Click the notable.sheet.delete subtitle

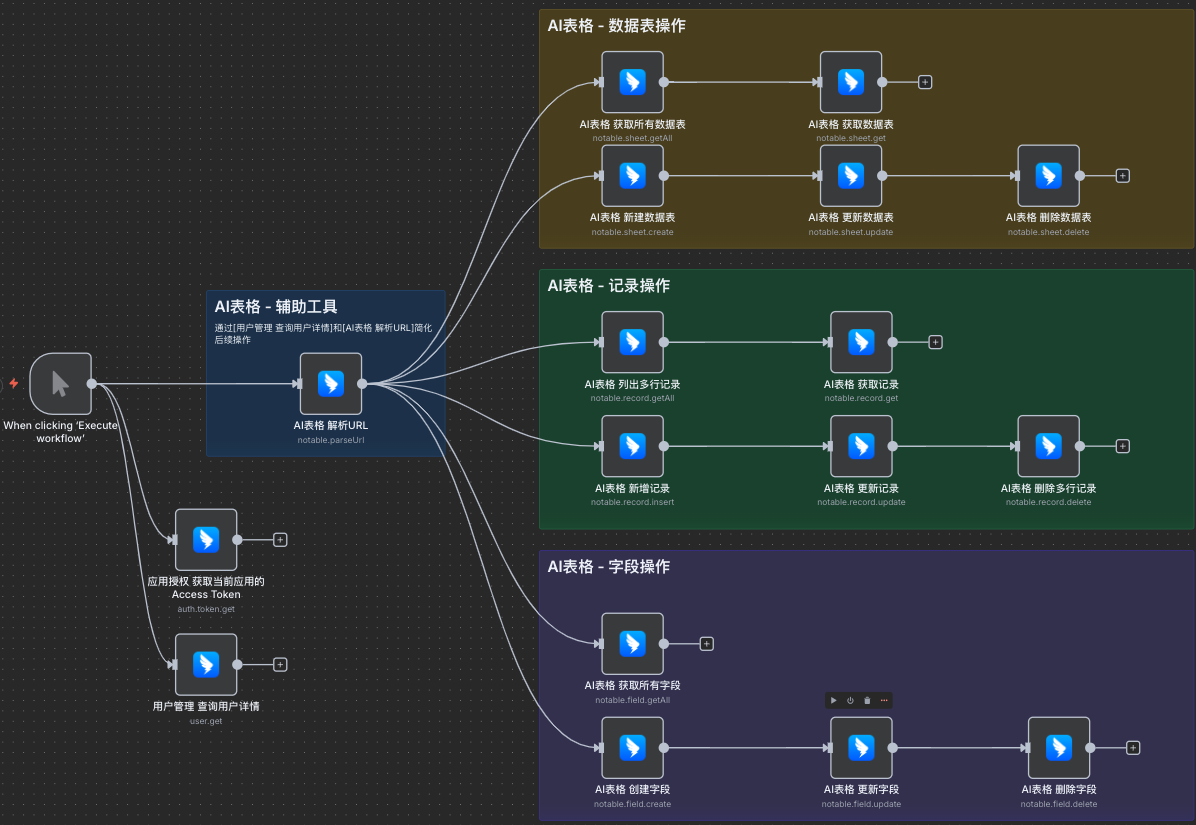(x=1048, y=232)
